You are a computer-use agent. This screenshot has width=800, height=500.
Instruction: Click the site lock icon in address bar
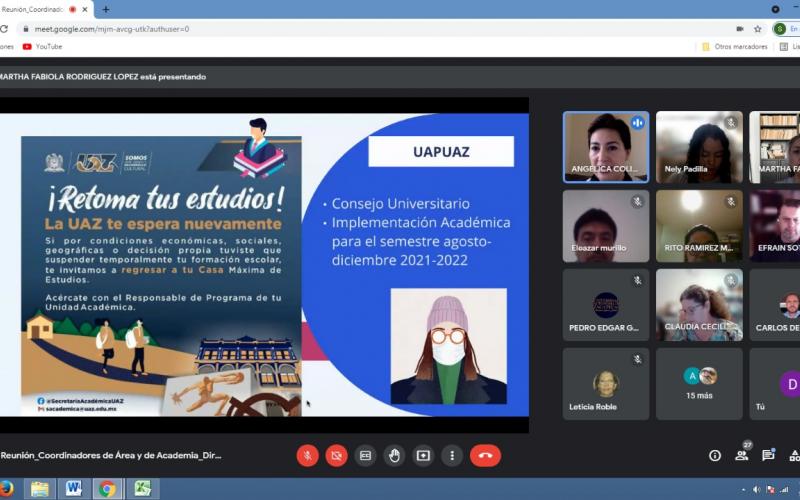click(x=26, y=29)
